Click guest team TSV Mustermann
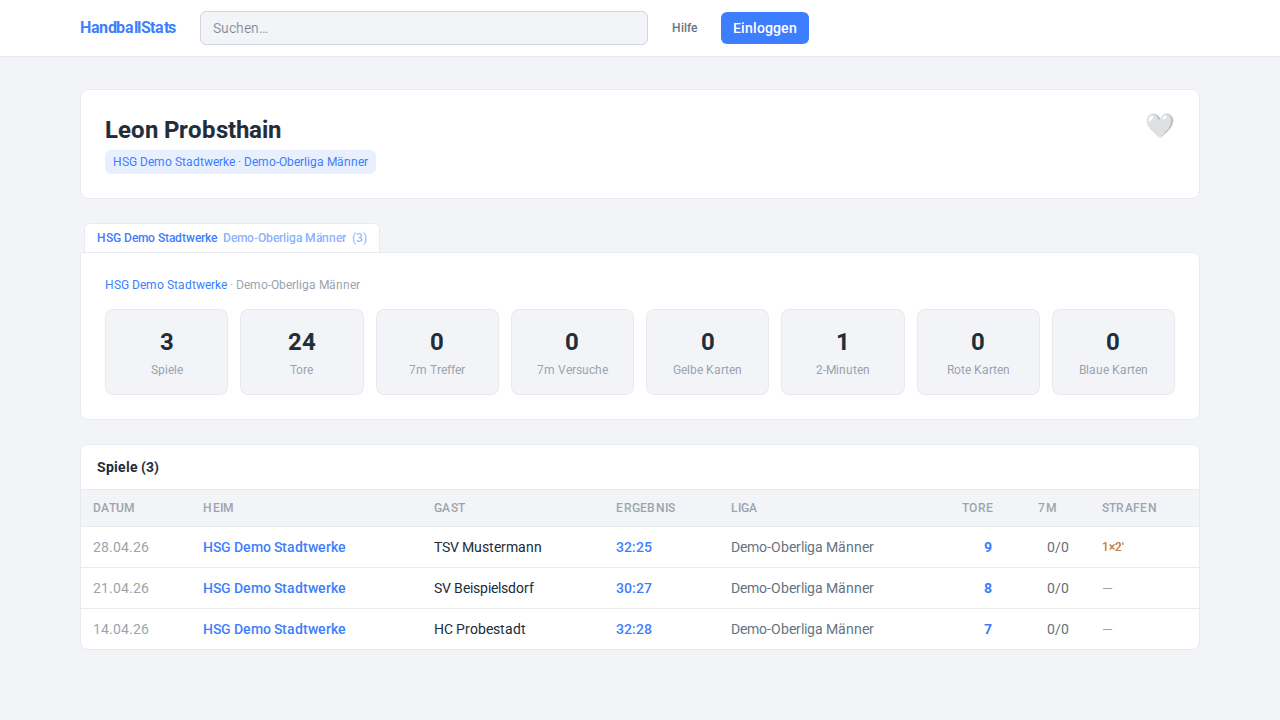1280x720 pixels. [488, 547]
